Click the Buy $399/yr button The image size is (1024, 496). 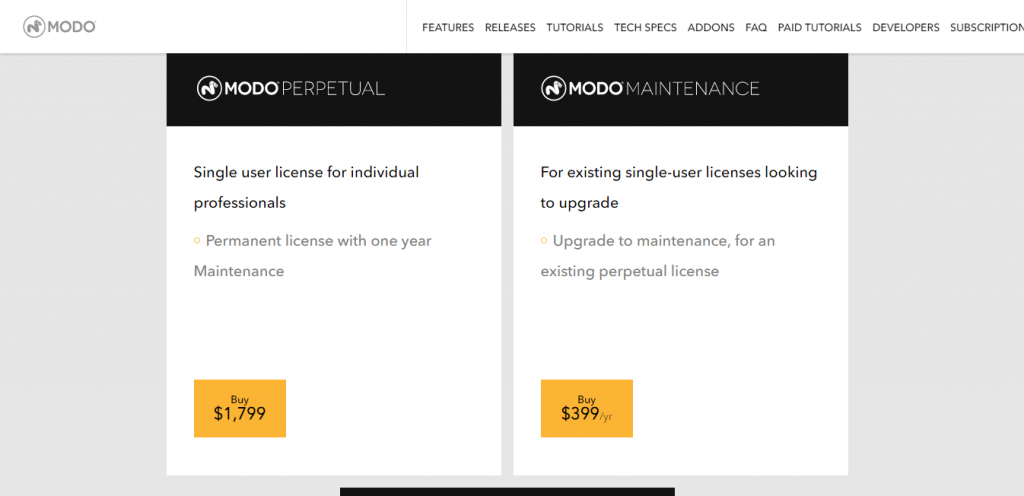(587, 408)
